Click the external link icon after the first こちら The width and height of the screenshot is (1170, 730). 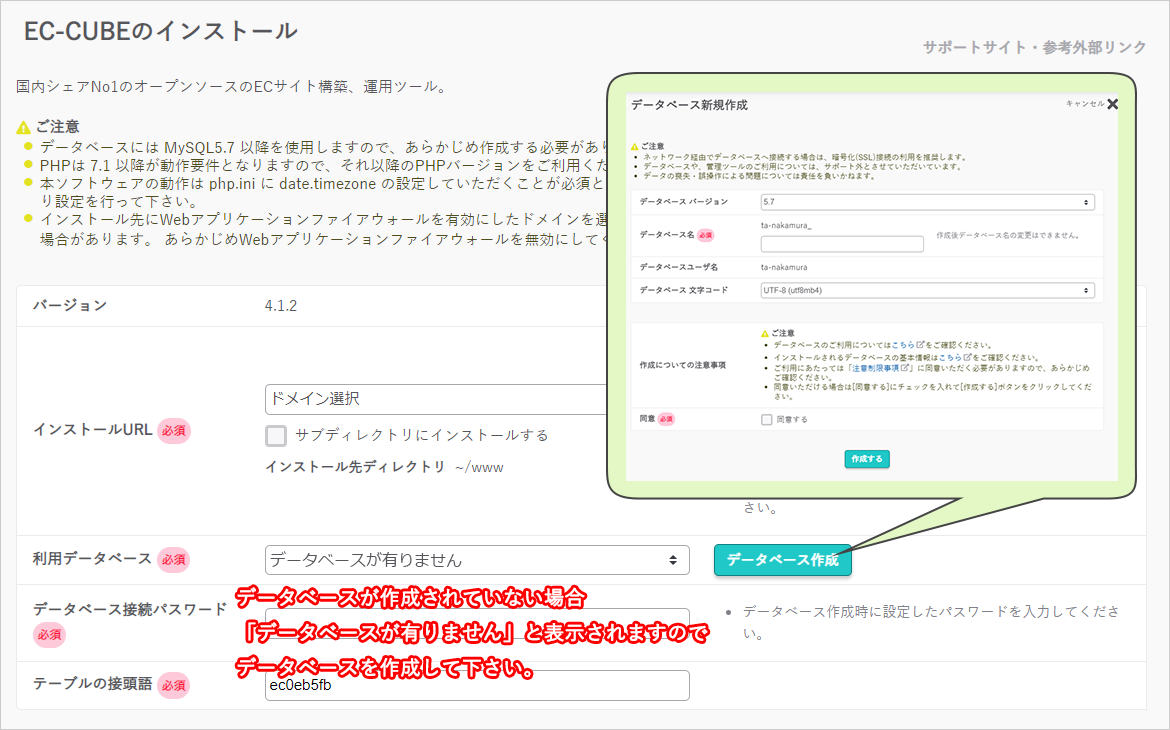pos(919,344)
